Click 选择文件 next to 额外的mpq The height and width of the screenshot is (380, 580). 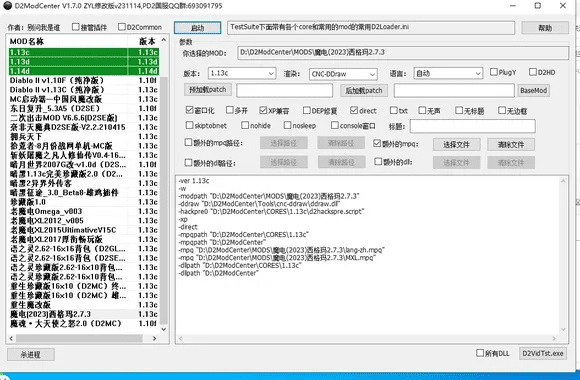pyautogui.click(x=456, y=145)
